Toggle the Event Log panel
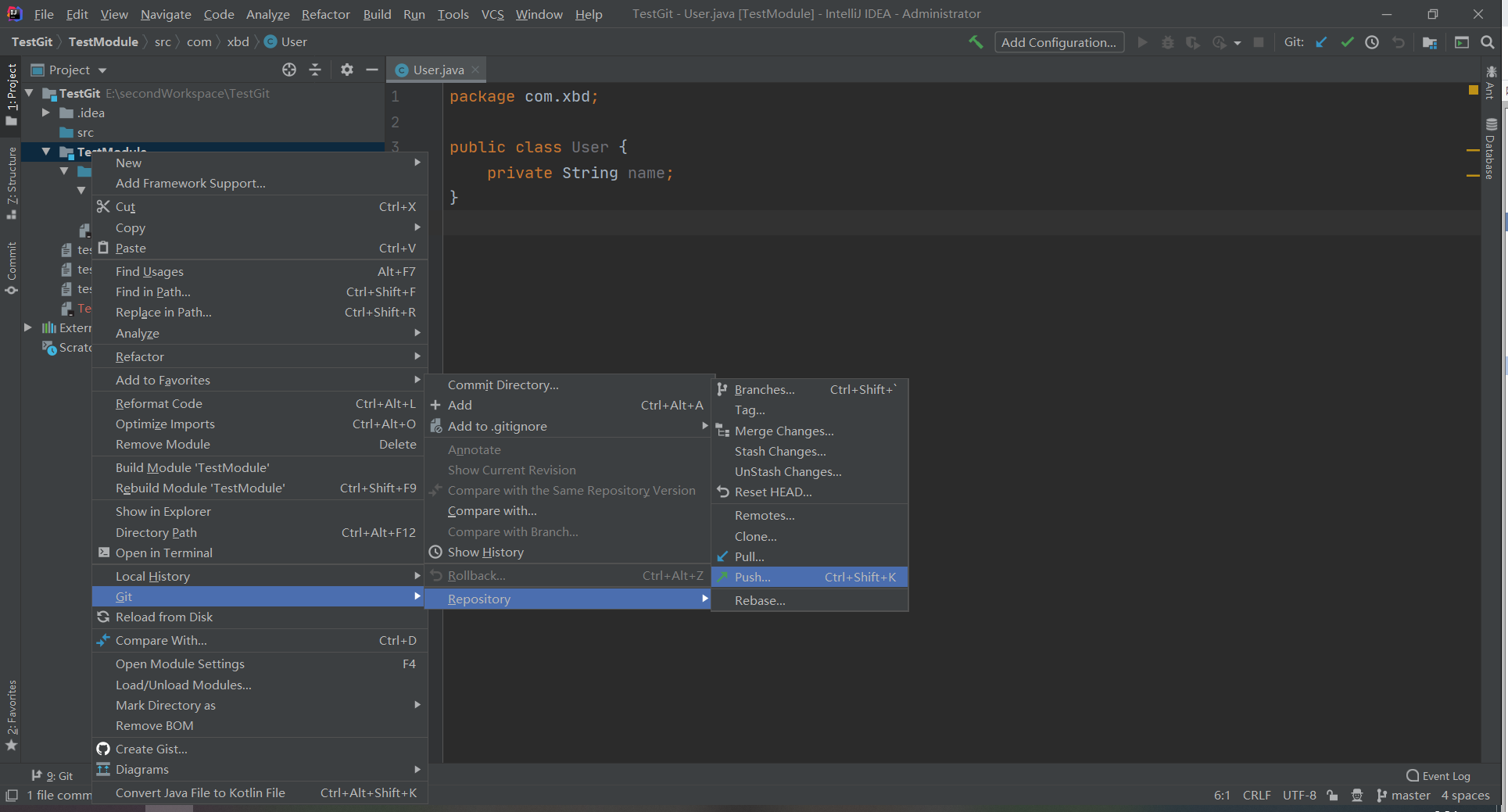 point(1438,776)
